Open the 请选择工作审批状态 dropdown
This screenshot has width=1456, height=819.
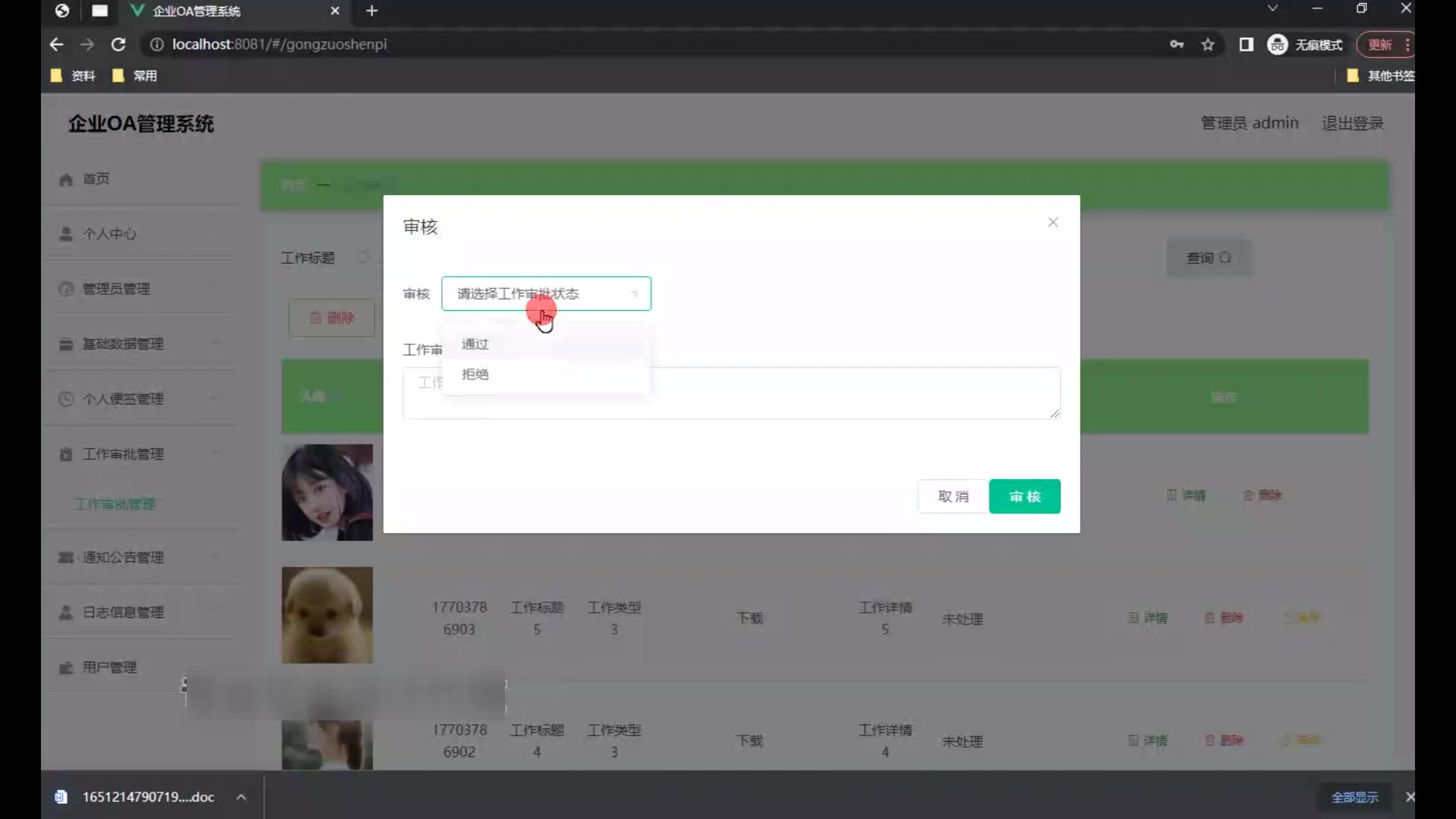pyautogui.click(x=546, y=293)
